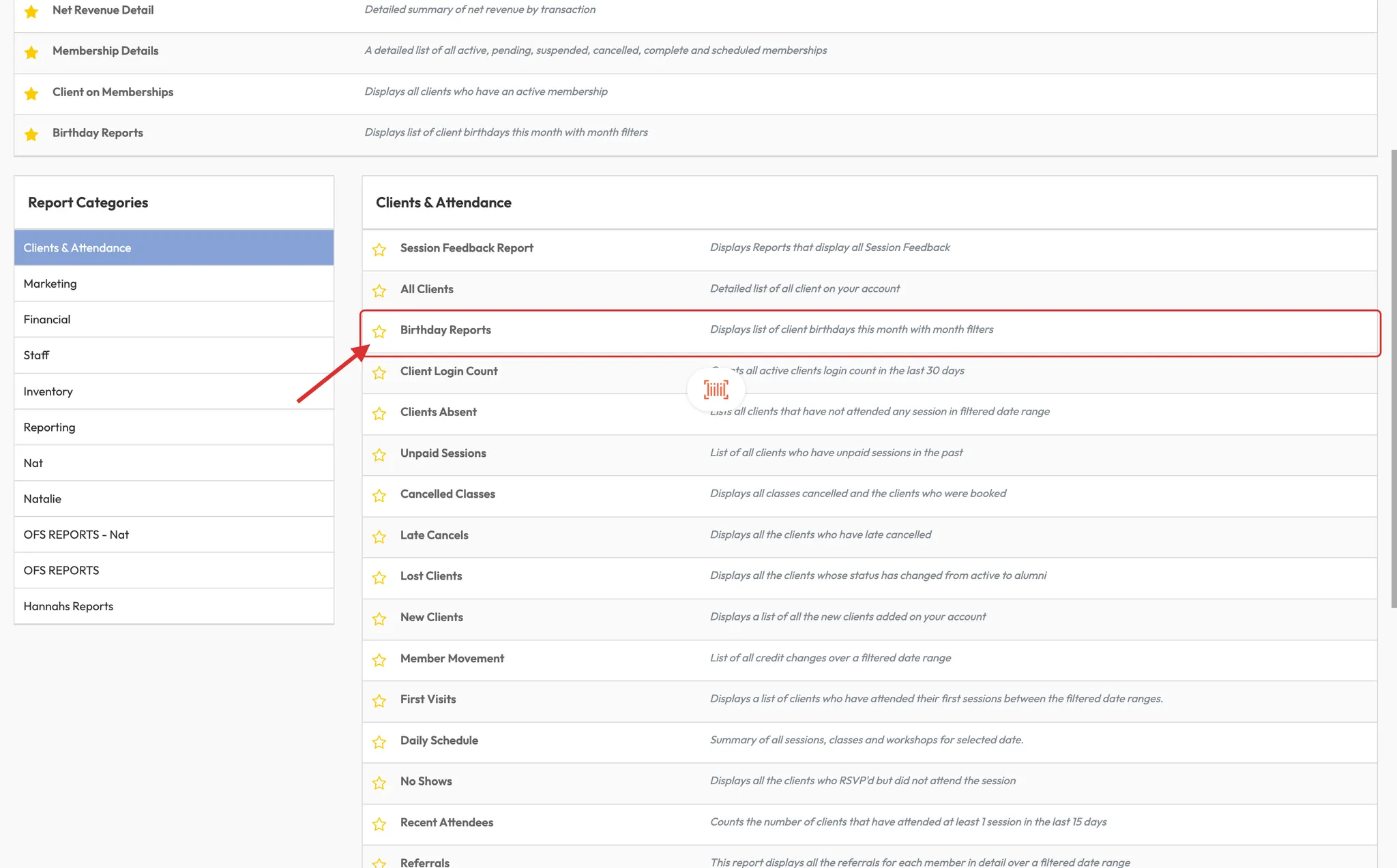Screen dimensions: 1397x868
Task: Star the Daily Schedule report
Action: click(x=379, y=742)
